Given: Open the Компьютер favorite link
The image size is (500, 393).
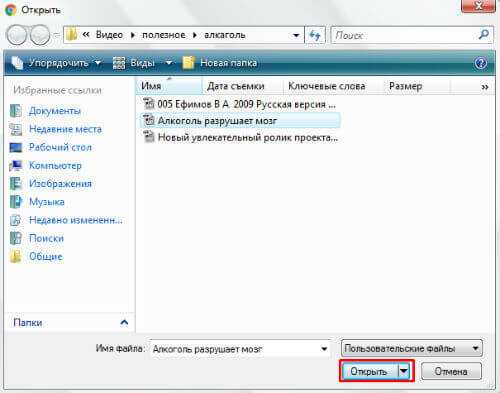Looking at the screenshot, I should coord(55,165).
